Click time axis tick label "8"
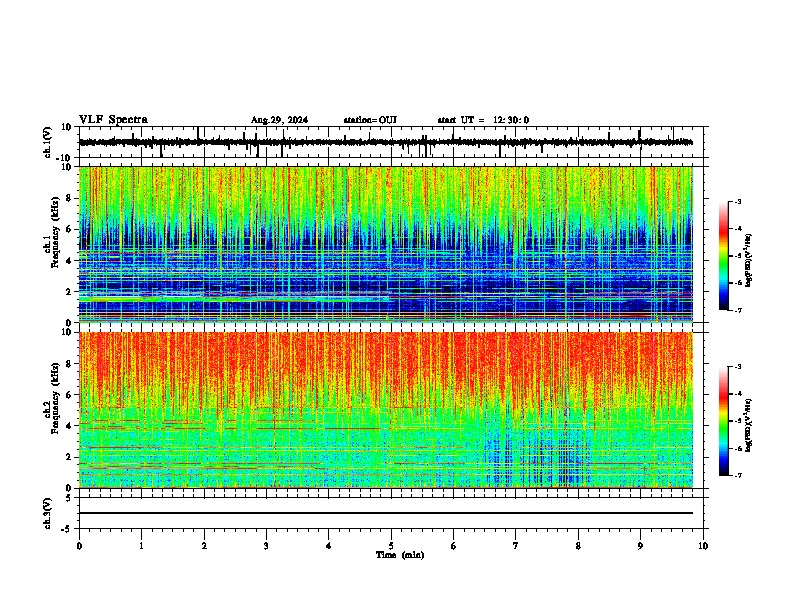The width and height of the screenshot is (792, 612). (578, 546)
